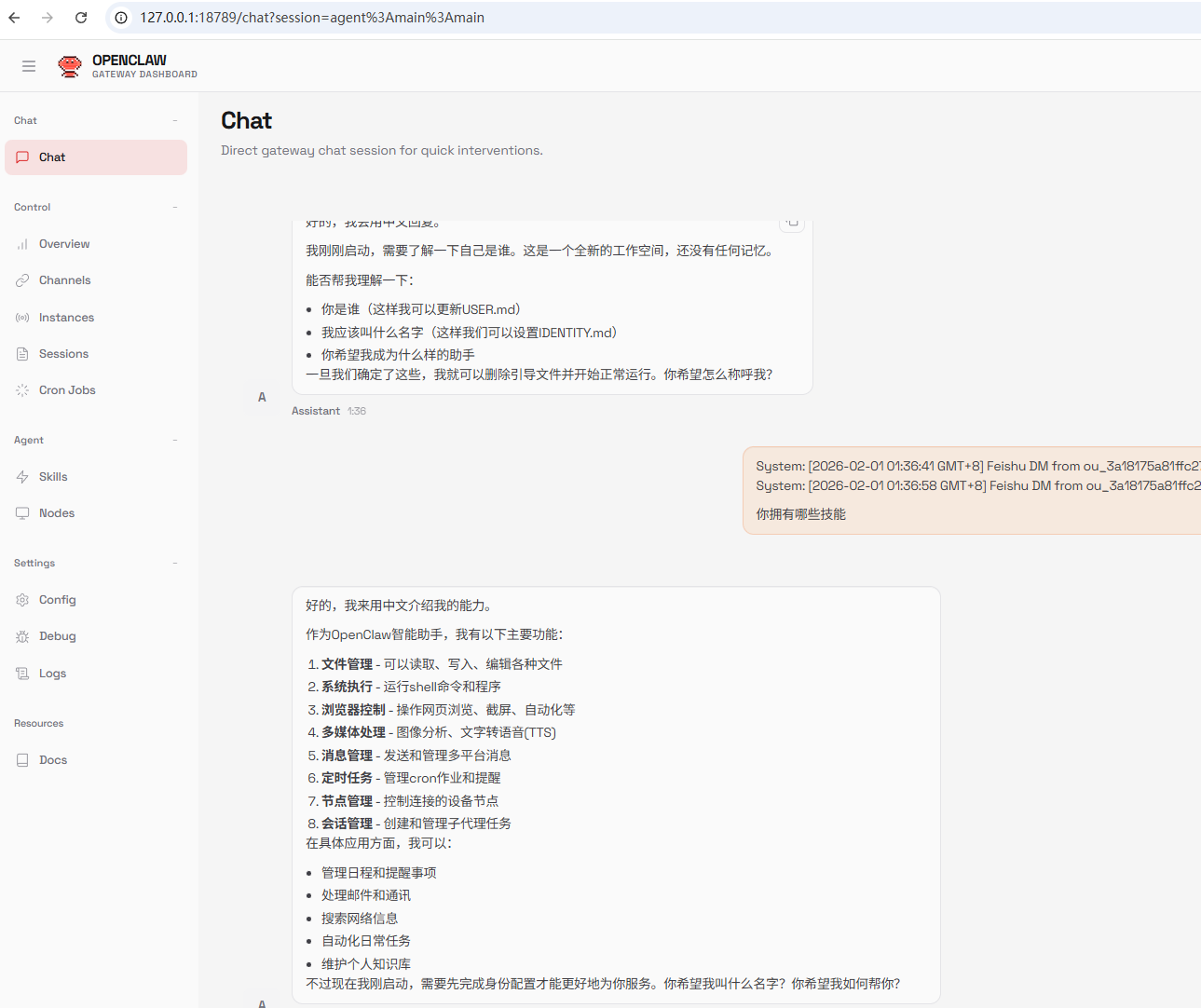Image resolution: width=1201 pixels, height=1008 pixels.
Task: View the Logs page
Action: point(96,674)
